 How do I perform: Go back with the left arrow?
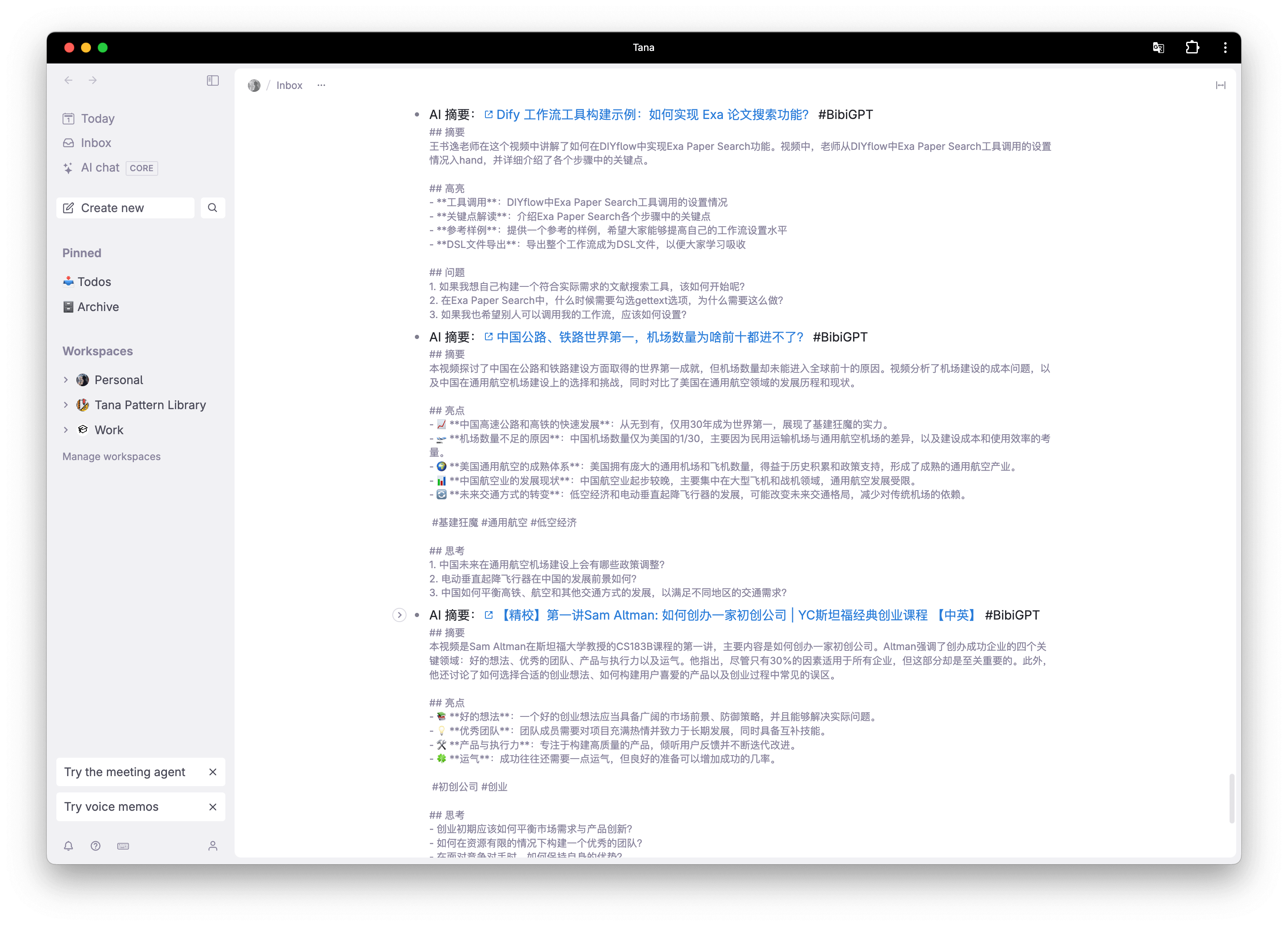(69, 81)
